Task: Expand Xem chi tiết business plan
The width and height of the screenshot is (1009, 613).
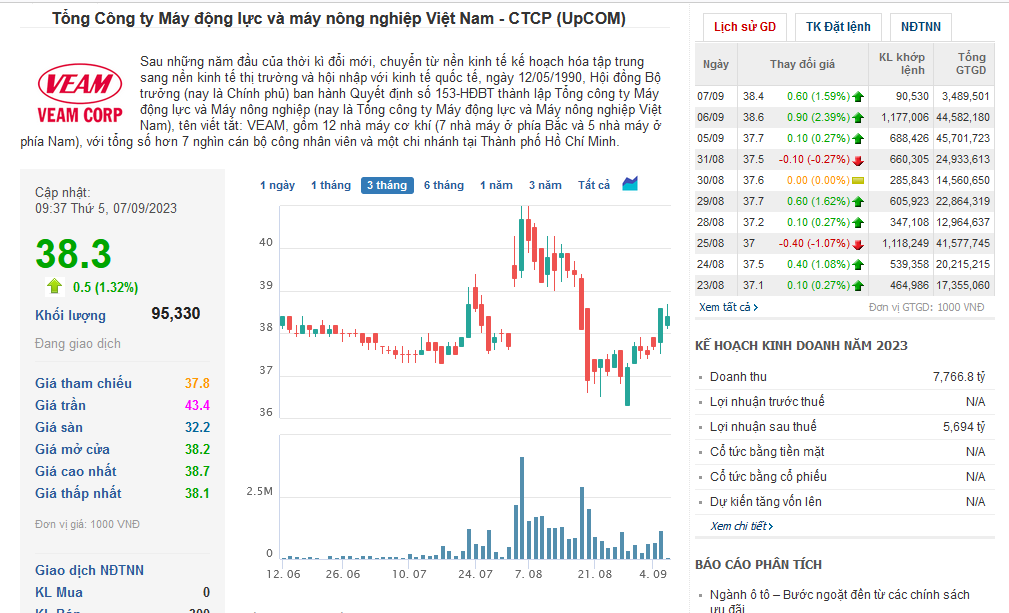Action: click(741, 526)
